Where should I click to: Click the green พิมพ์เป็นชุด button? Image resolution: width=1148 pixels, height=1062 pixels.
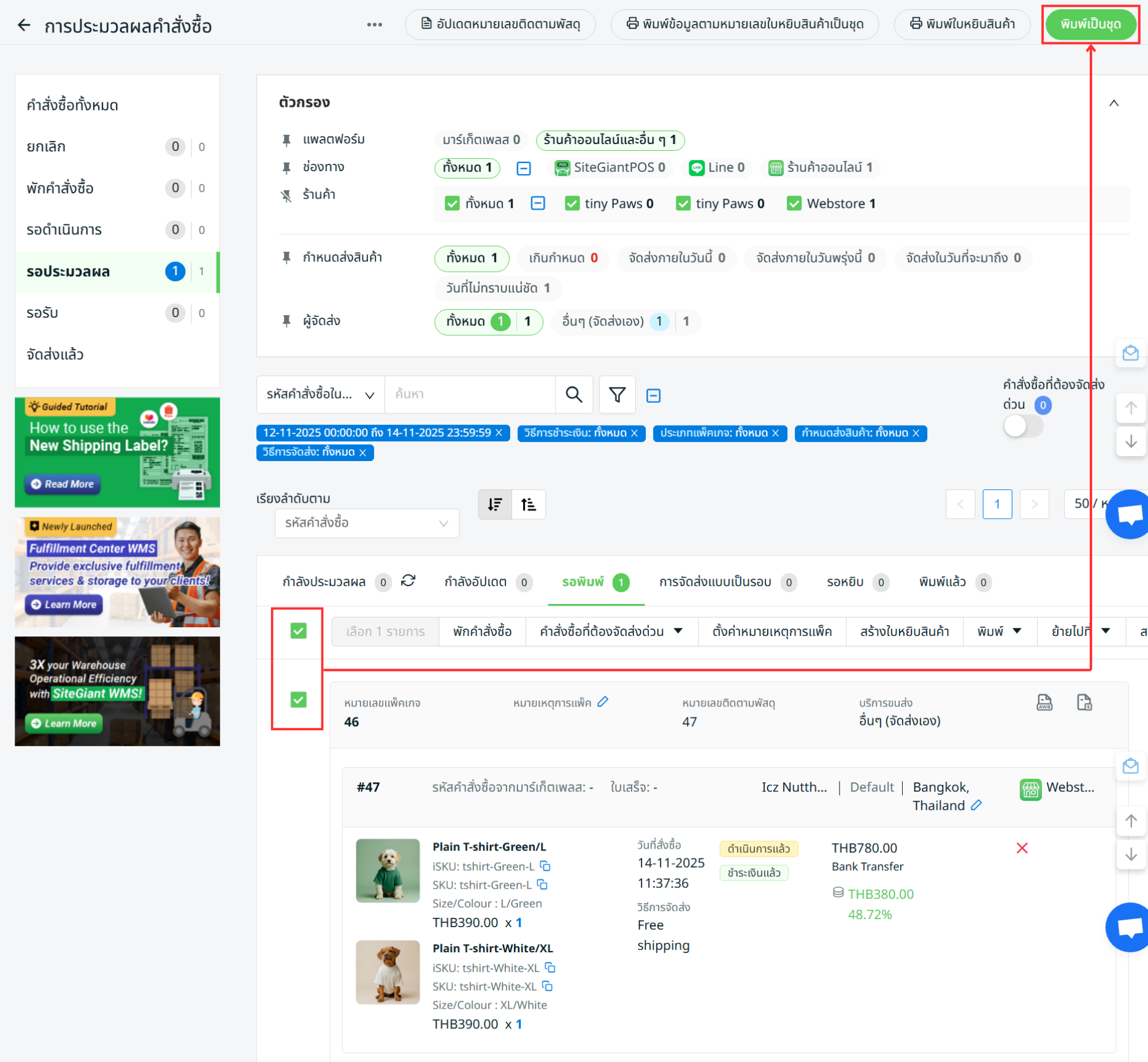pyautogui.click(x=1090, y=25)
